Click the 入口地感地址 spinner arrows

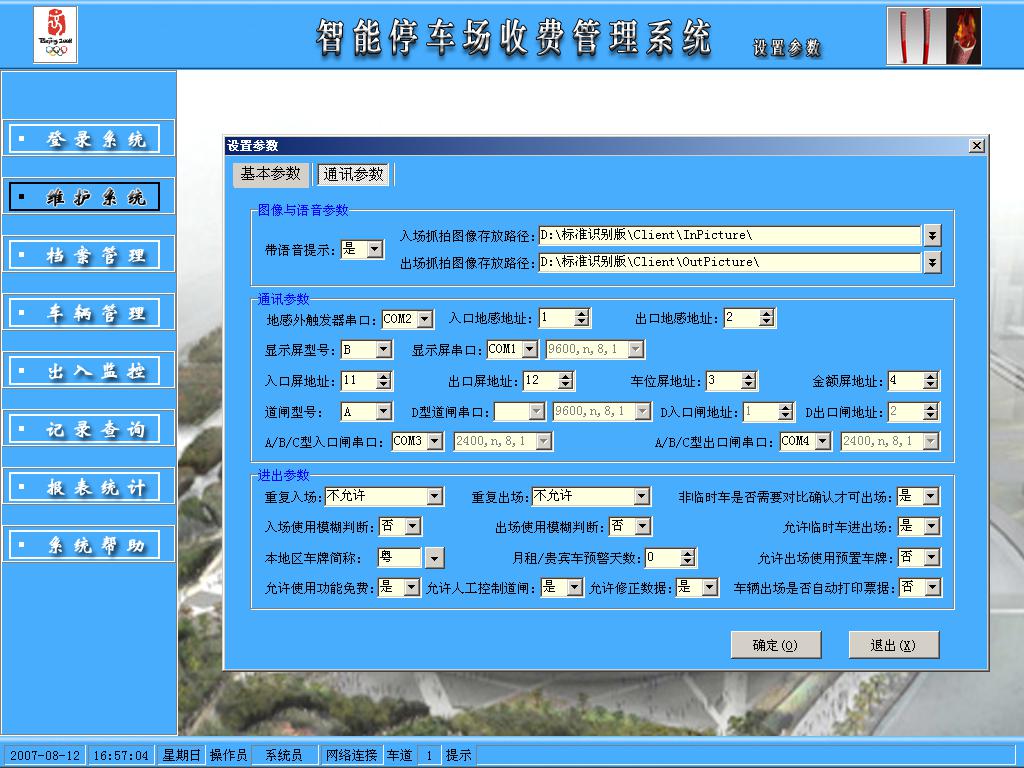pos(582,318)
